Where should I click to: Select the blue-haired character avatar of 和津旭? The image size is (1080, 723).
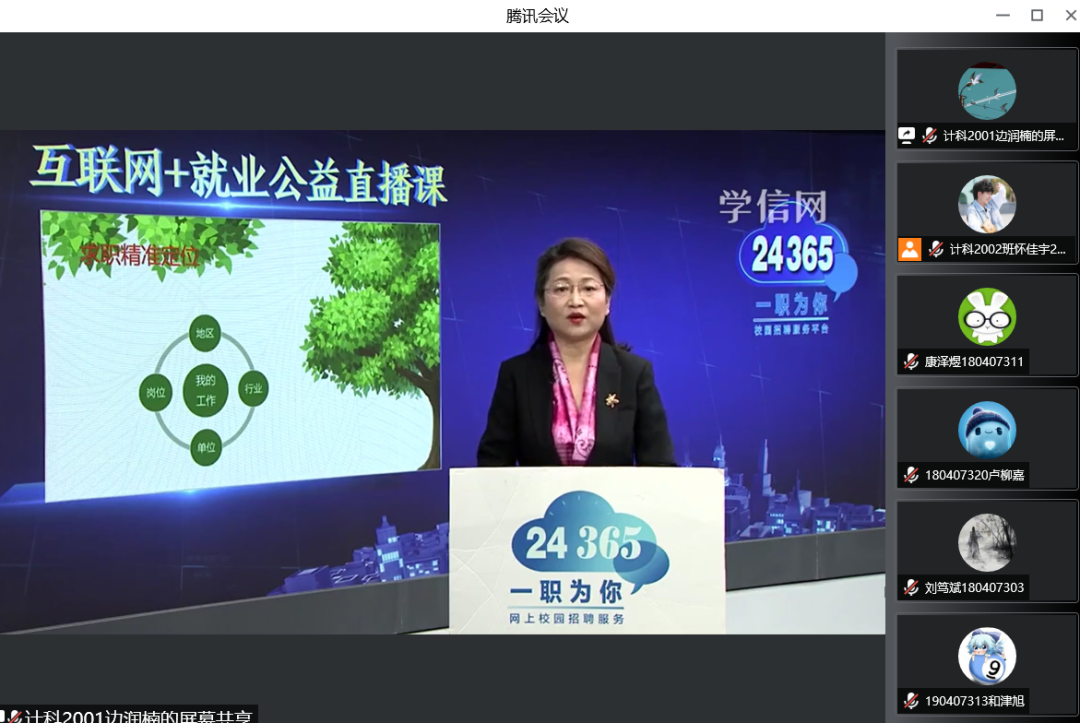pos(986,656)
